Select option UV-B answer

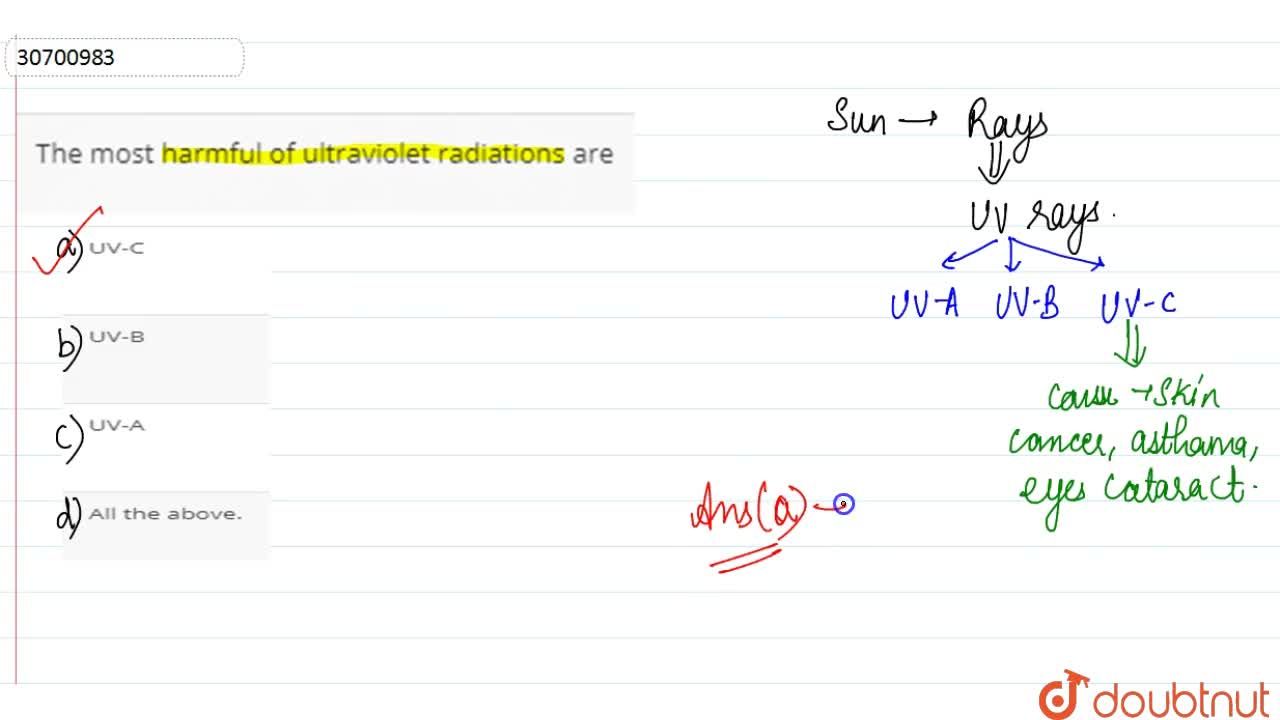(116, 337)
